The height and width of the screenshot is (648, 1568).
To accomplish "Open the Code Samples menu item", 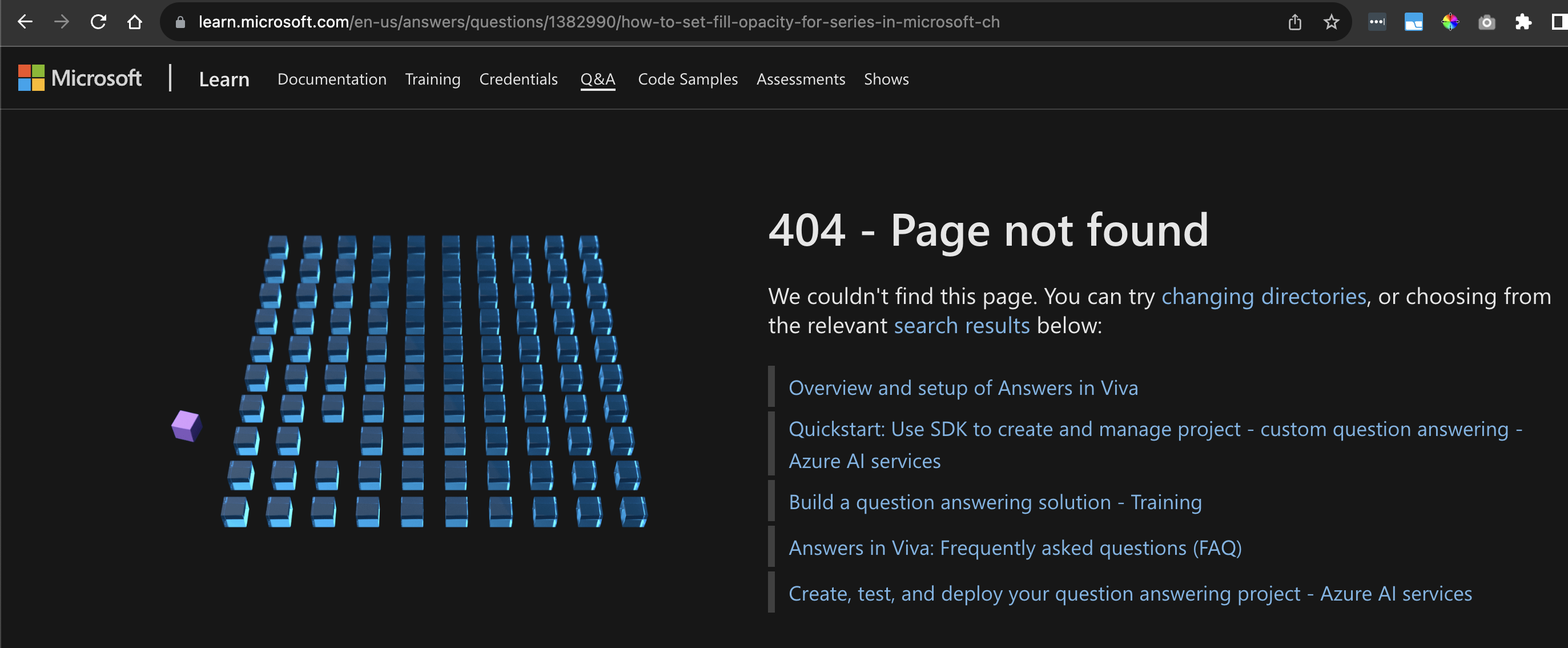I will pyautogui.click(x=688, y=79).
